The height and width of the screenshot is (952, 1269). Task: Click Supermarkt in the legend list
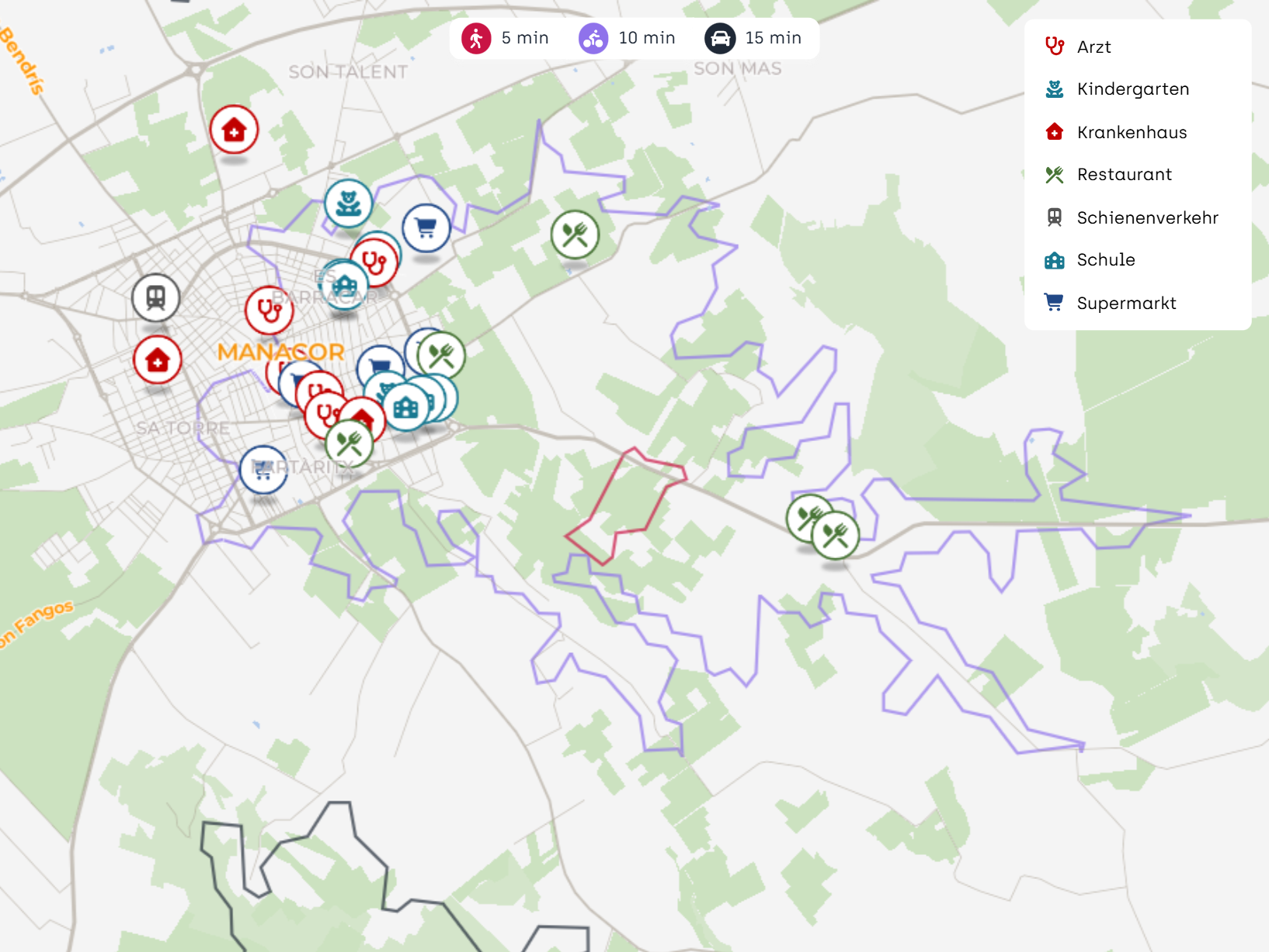point(1126,304)
